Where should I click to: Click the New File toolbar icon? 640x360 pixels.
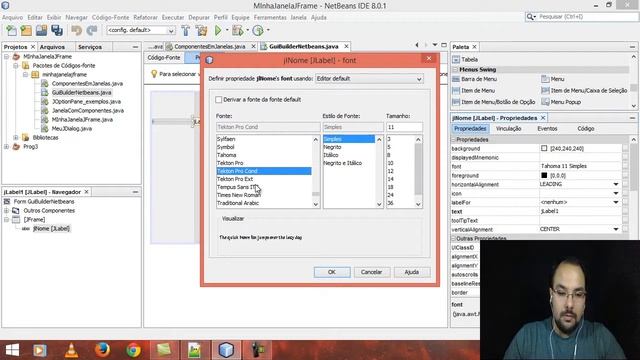(x=11, y=30)
